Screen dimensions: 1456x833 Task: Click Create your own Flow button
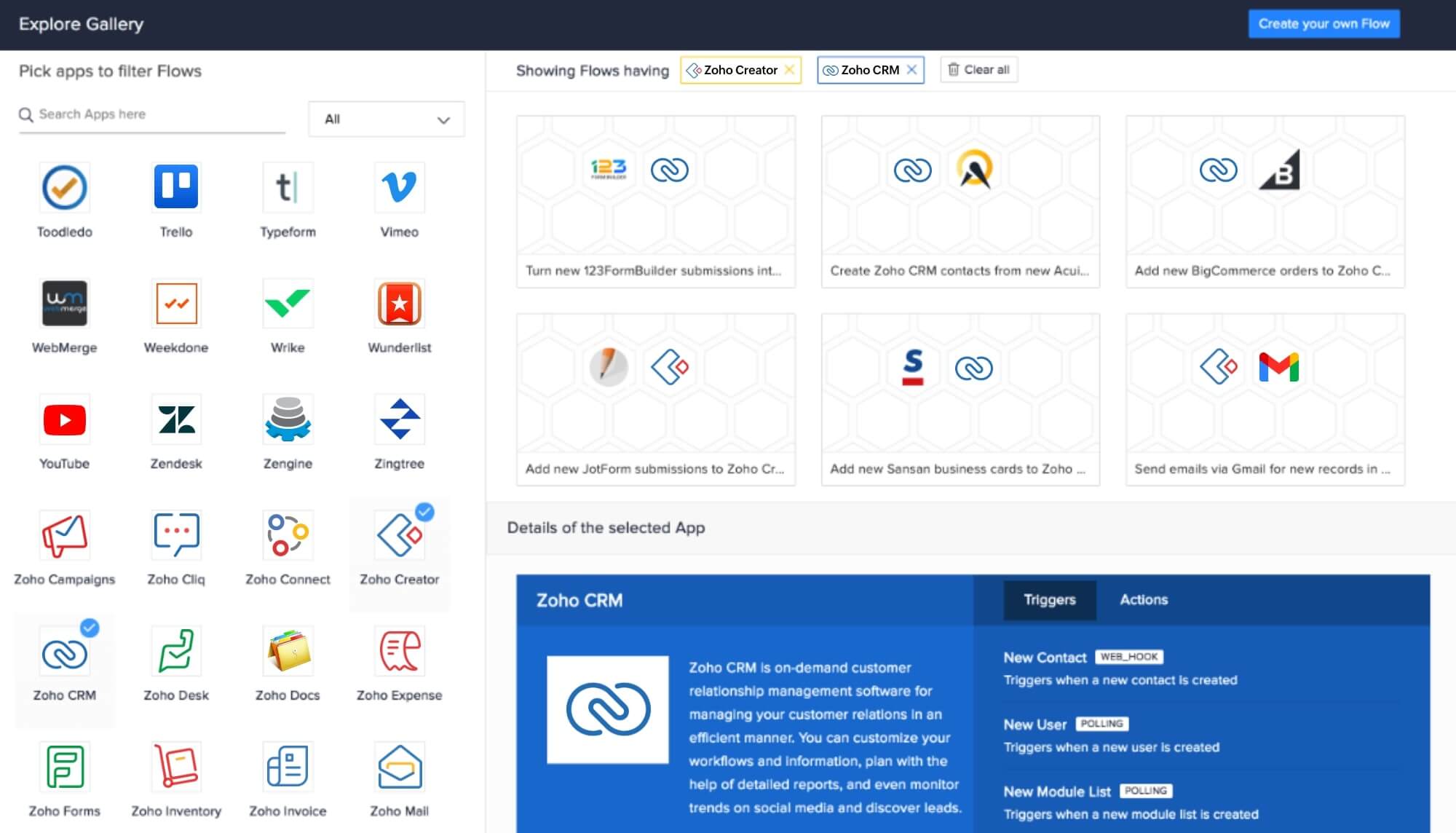pos(1323,24)
